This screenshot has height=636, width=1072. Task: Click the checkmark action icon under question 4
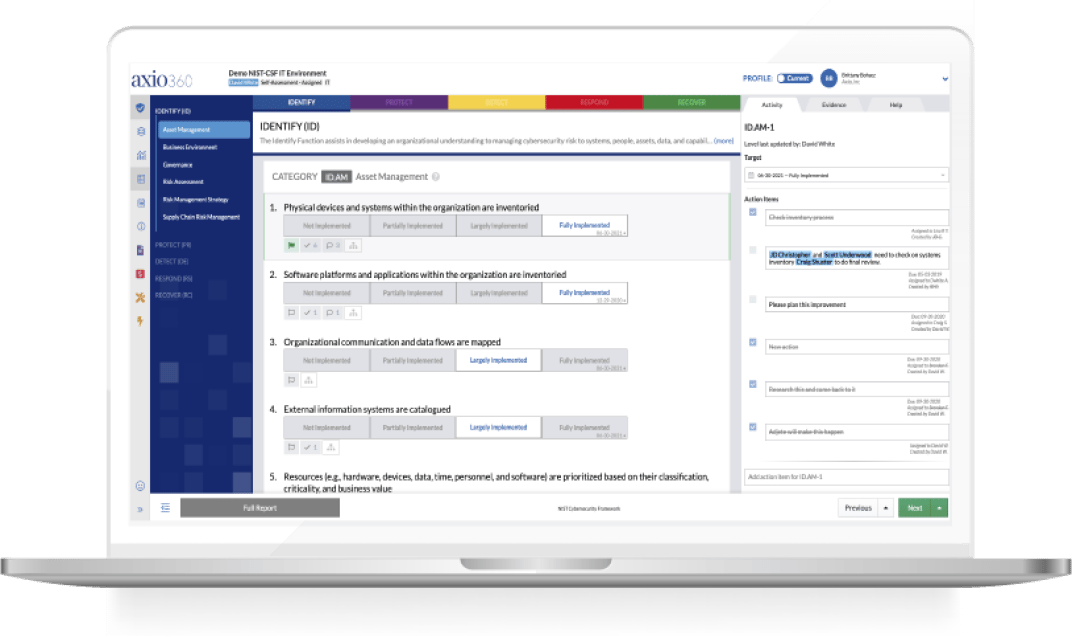point(310,447)
